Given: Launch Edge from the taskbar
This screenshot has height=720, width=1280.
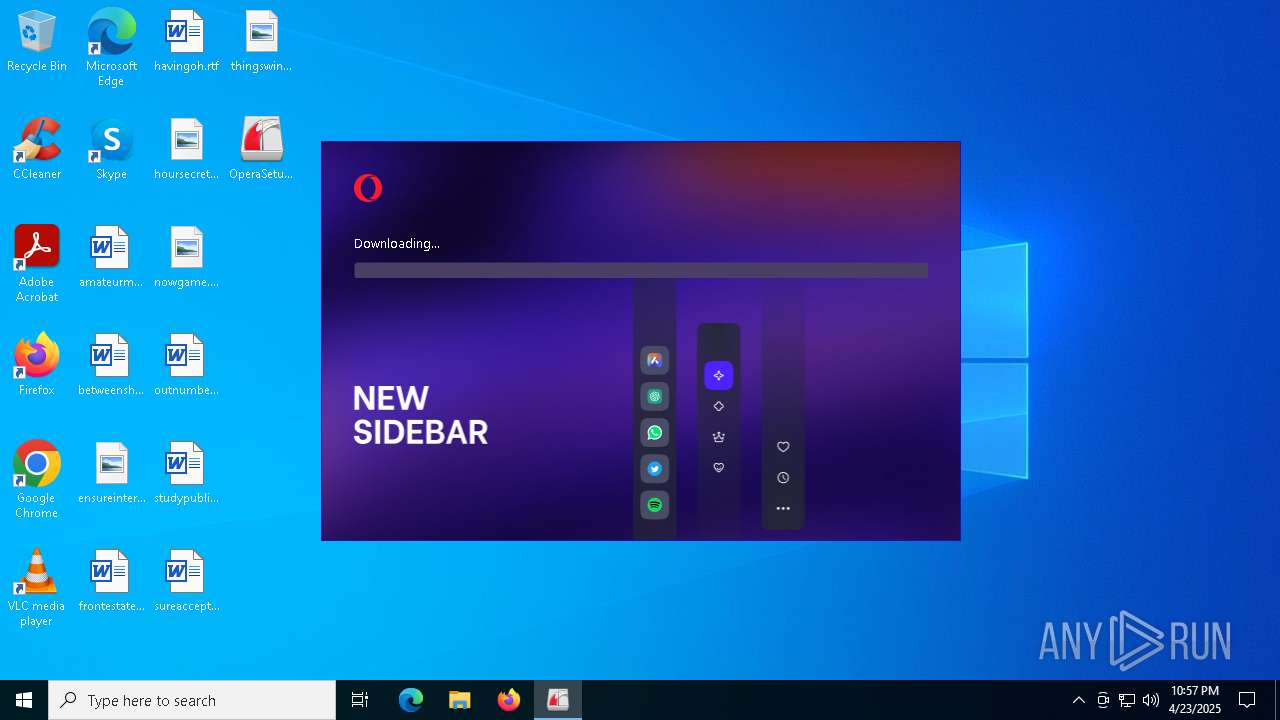Looking at the screenshot, I should [x=411, y=700].
